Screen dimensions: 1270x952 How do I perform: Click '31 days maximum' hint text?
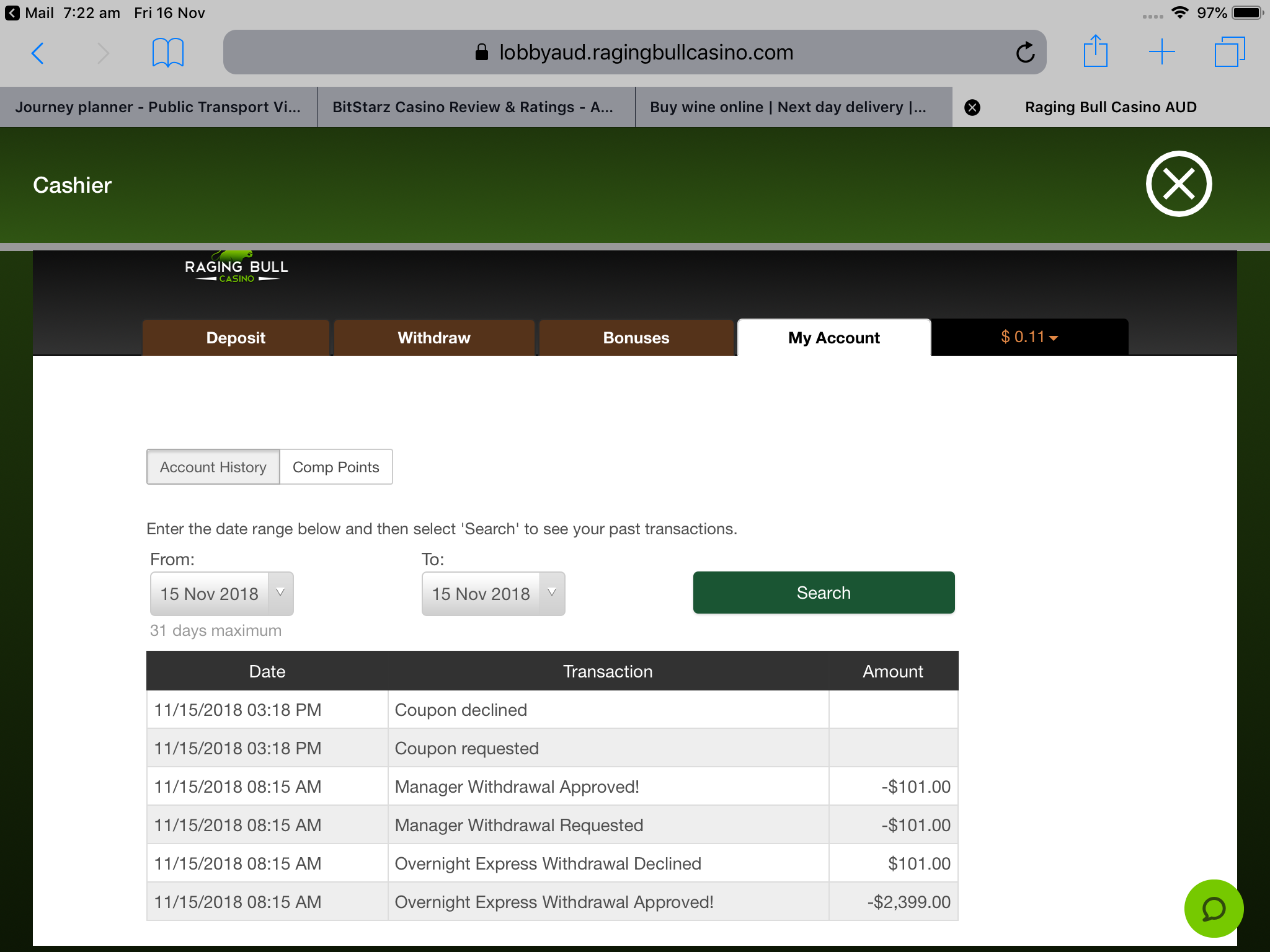click(x=216, y=630)
